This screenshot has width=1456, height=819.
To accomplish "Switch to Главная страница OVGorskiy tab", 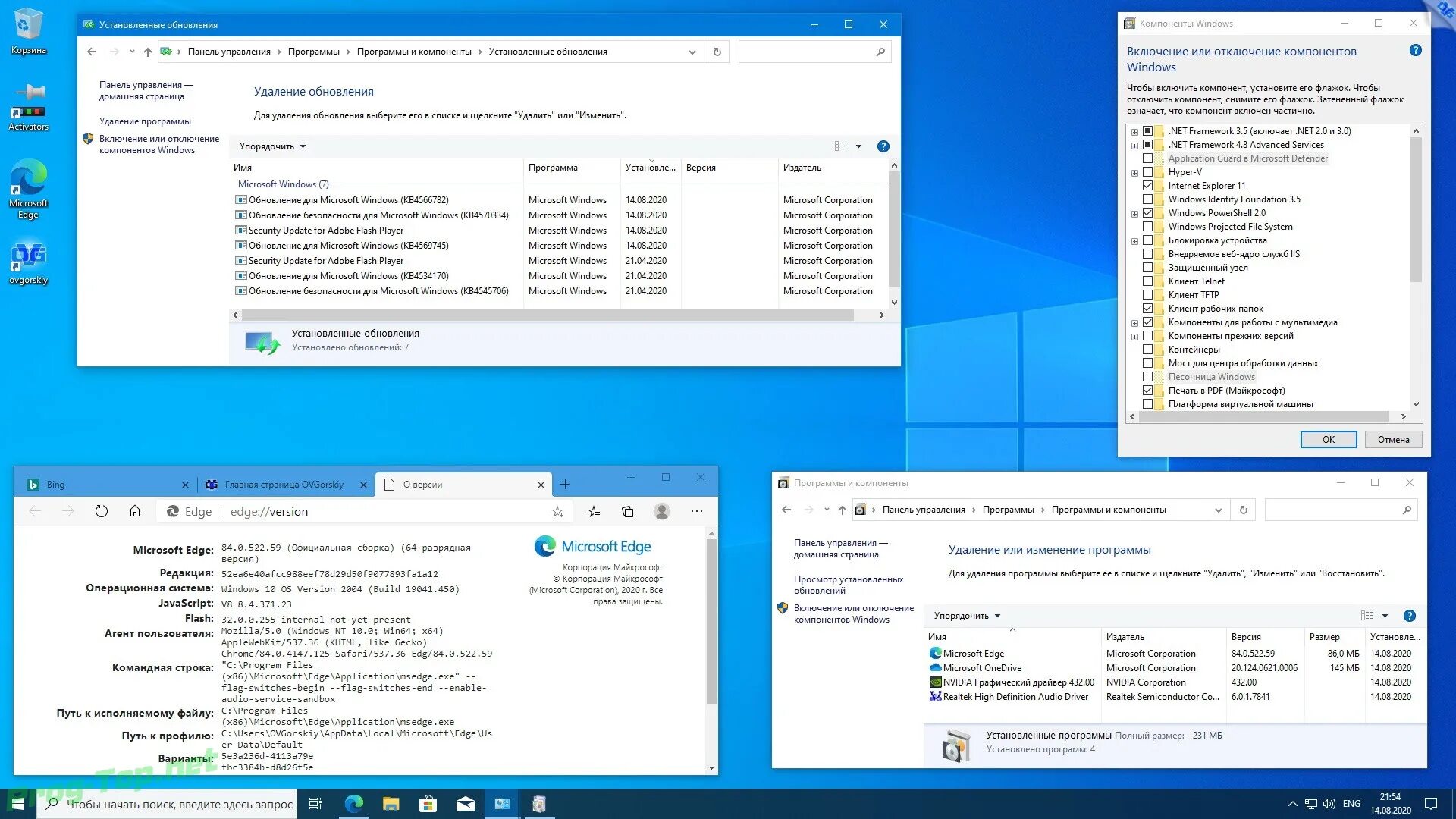I will (x=285, y=485).
